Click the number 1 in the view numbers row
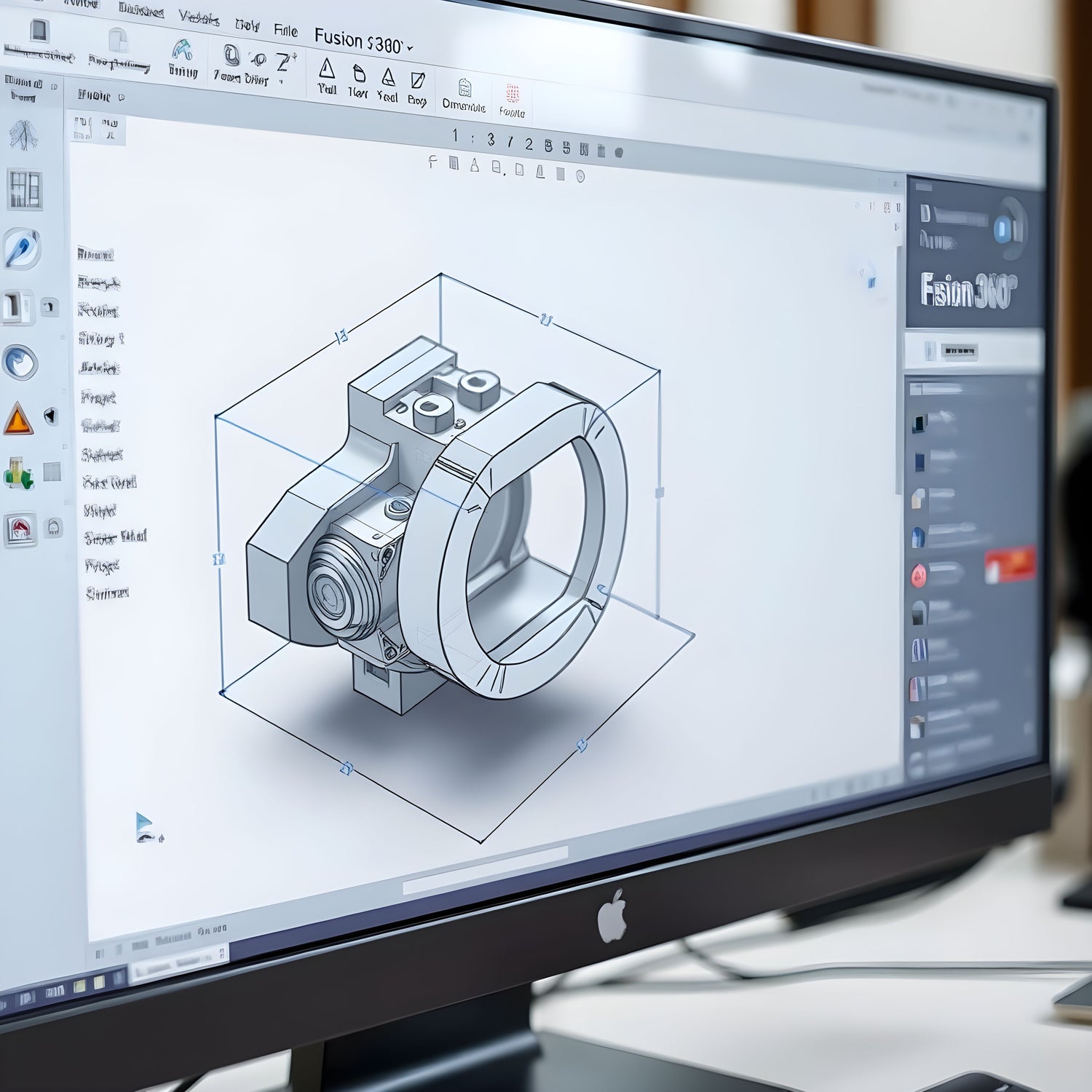The width and height of the screenshot is (1092, 1092). [x=455, y=135]
